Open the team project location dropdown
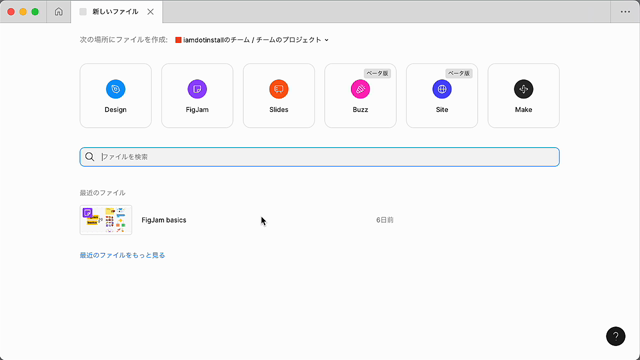 point(252,40)
